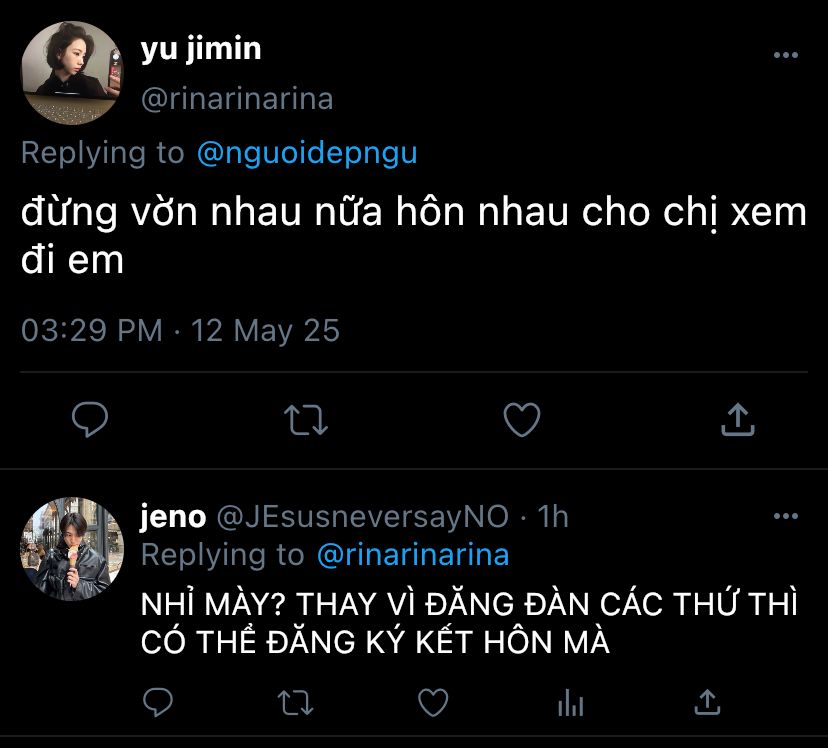Retweet yu jimin's main tweet

tap(306, 420)
